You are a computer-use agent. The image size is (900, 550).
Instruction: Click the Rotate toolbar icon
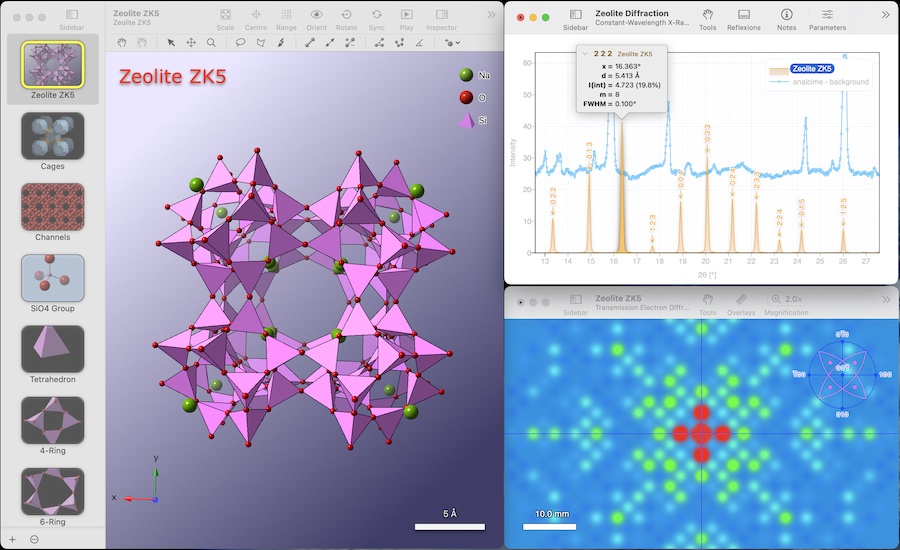coord(346,14)
